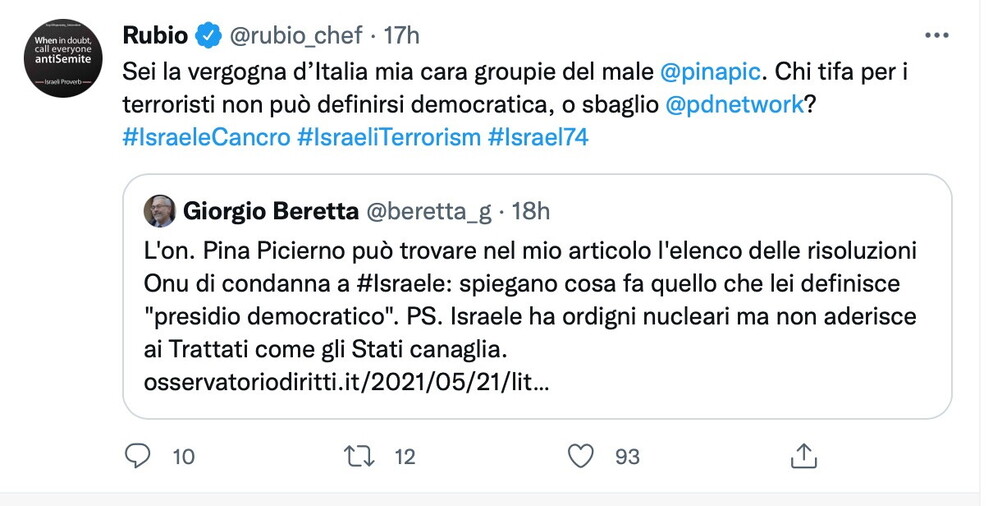Click the Rubio display name

155,36
